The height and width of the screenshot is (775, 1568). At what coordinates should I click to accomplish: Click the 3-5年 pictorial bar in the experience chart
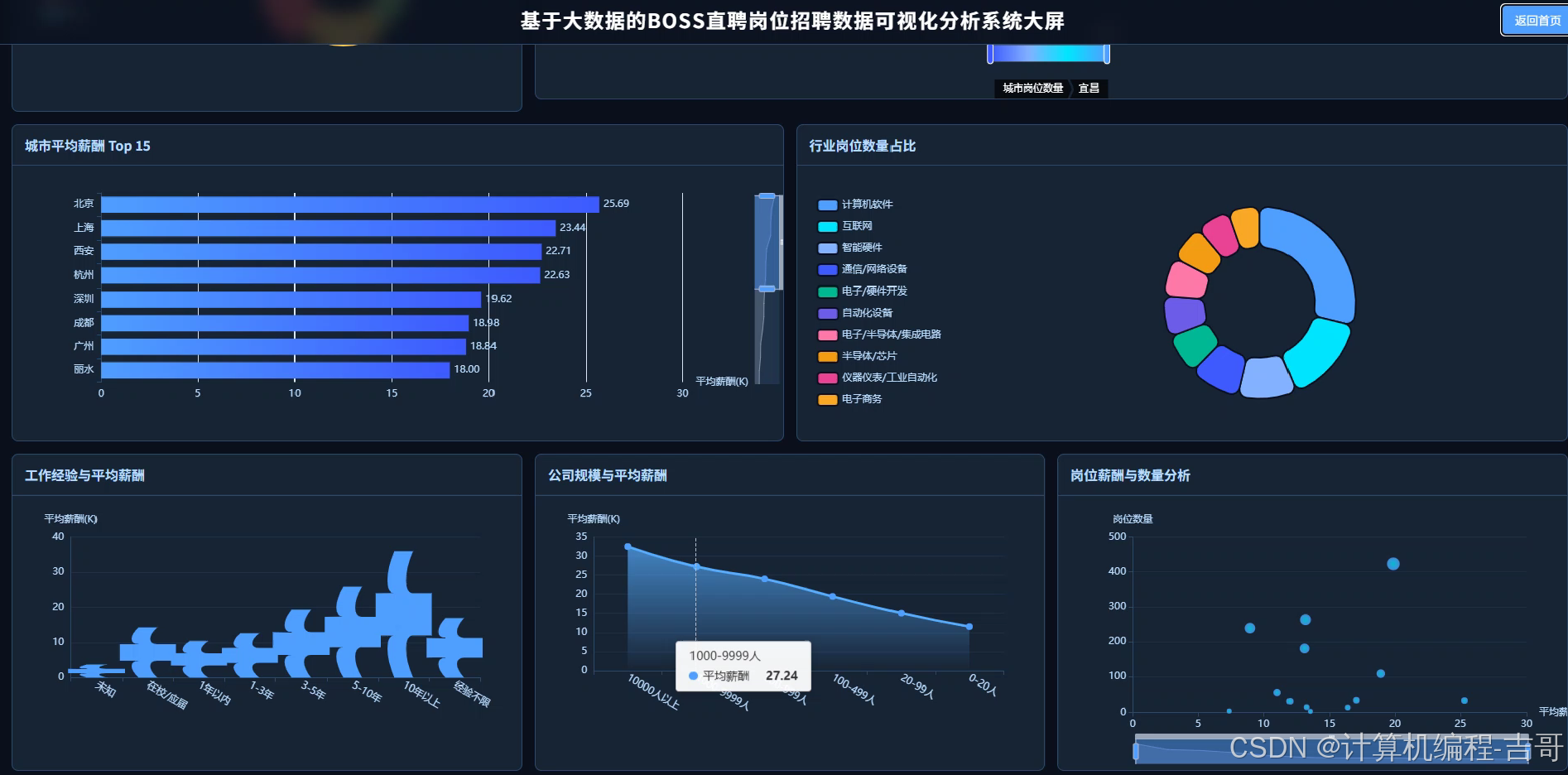[301, 643]
